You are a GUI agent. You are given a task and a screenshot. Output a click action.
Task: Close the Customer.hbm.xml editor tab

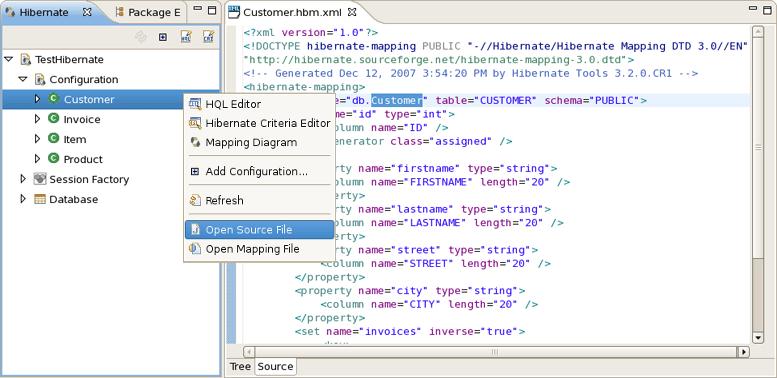click(x=351, y=12)
